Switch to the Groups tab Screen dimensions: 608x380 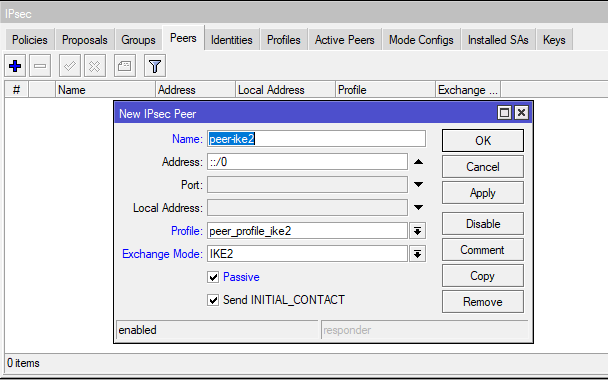coord(138,40)
